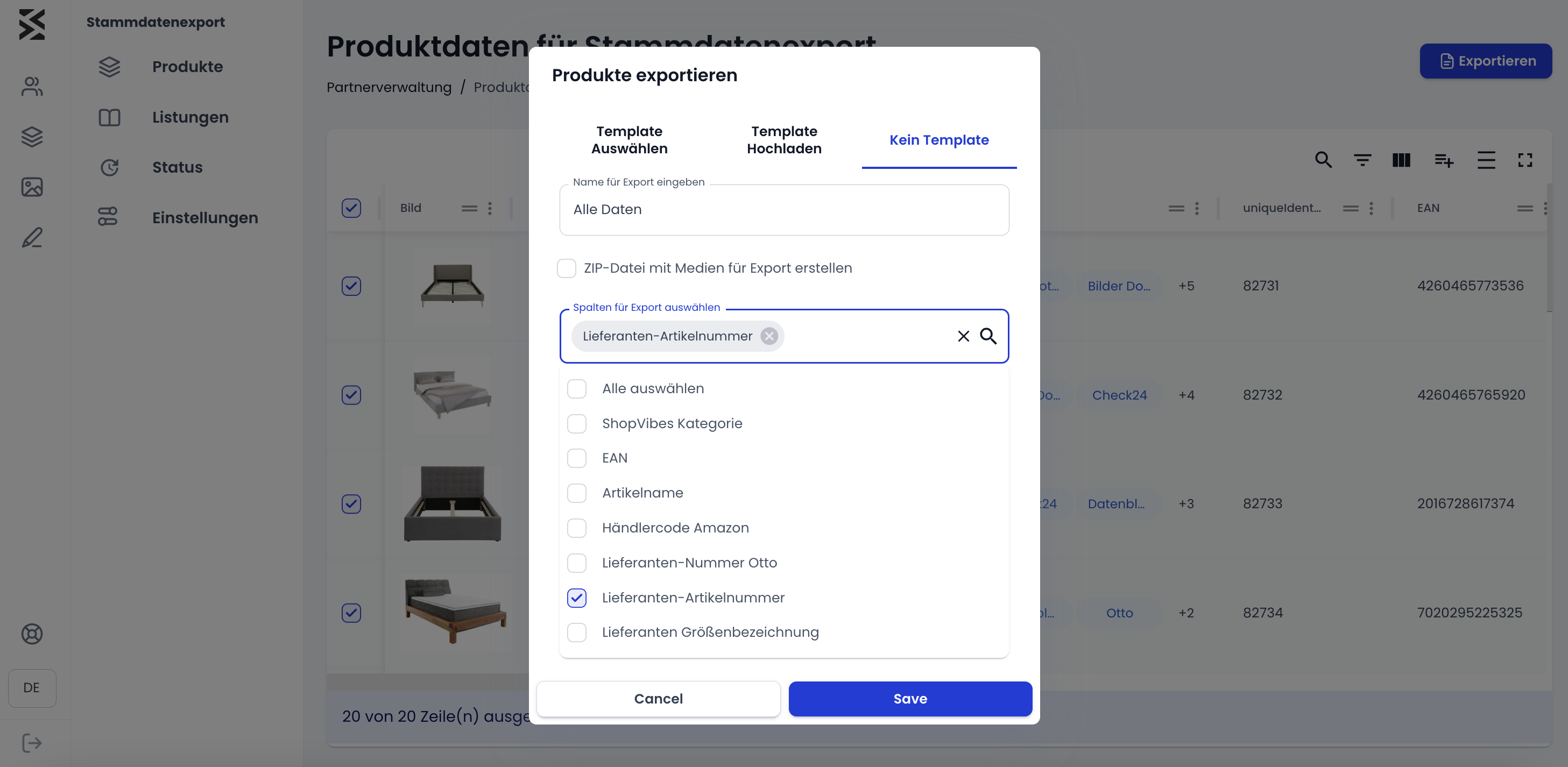Open the table search magnifier icon

click(x=1323, y=160)
